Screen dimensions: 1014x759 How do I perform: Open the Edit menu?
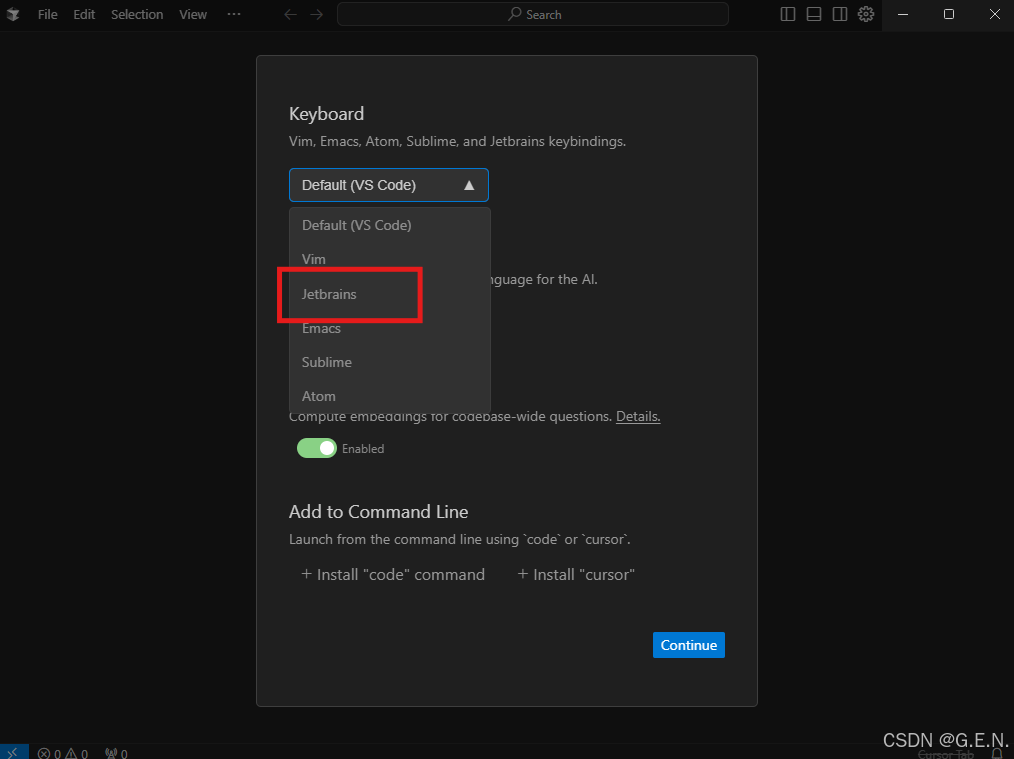click(x=84, y=14)
